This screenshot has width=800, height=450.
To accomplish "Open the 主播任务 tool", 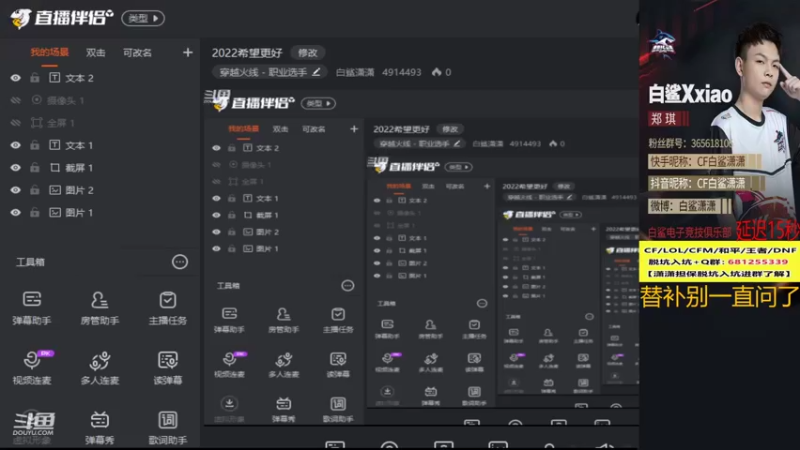I will [x=167, y=307].
